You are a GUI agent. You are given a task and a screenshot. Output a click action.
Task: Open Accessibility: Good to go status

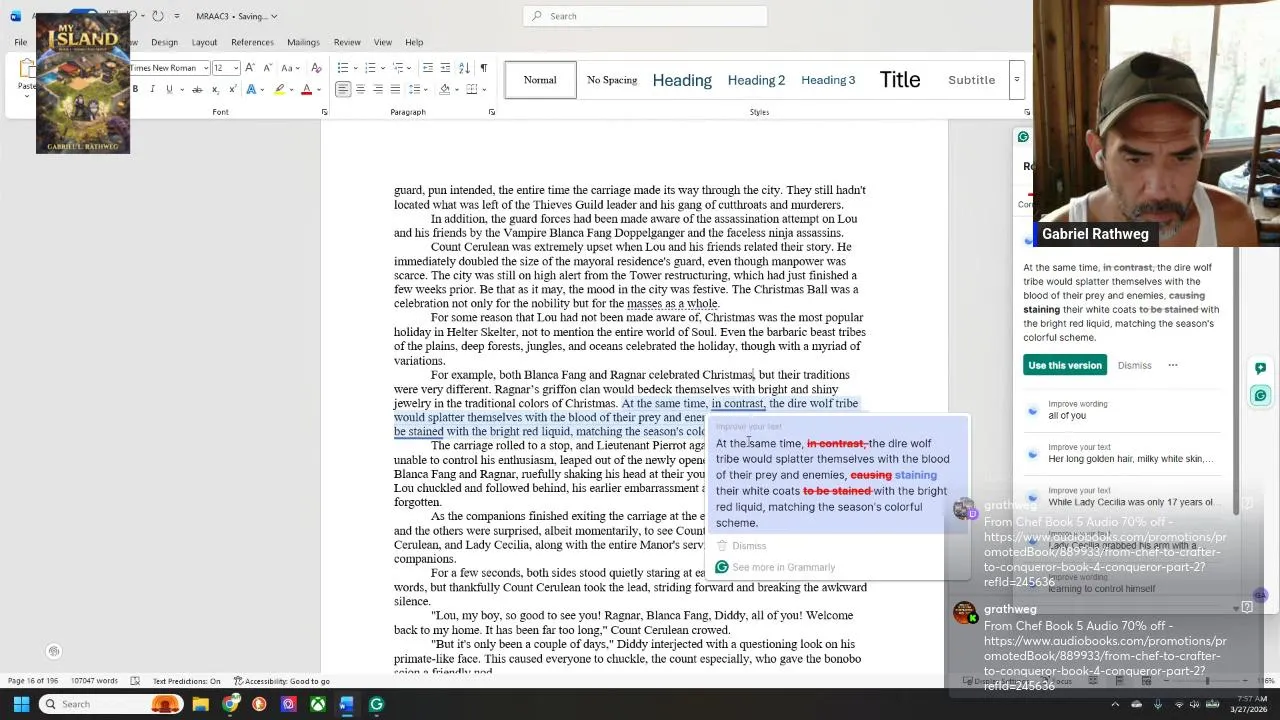click(282, 681)
